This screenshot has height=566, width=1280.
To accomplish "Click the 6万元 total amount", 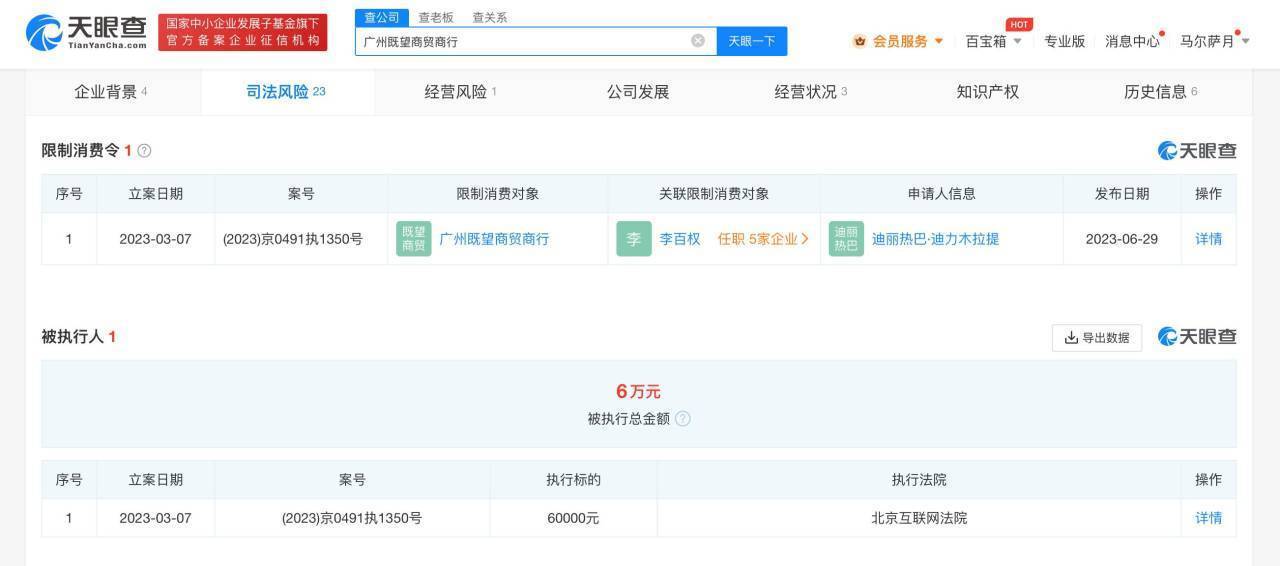I will (x=638, y=391).
